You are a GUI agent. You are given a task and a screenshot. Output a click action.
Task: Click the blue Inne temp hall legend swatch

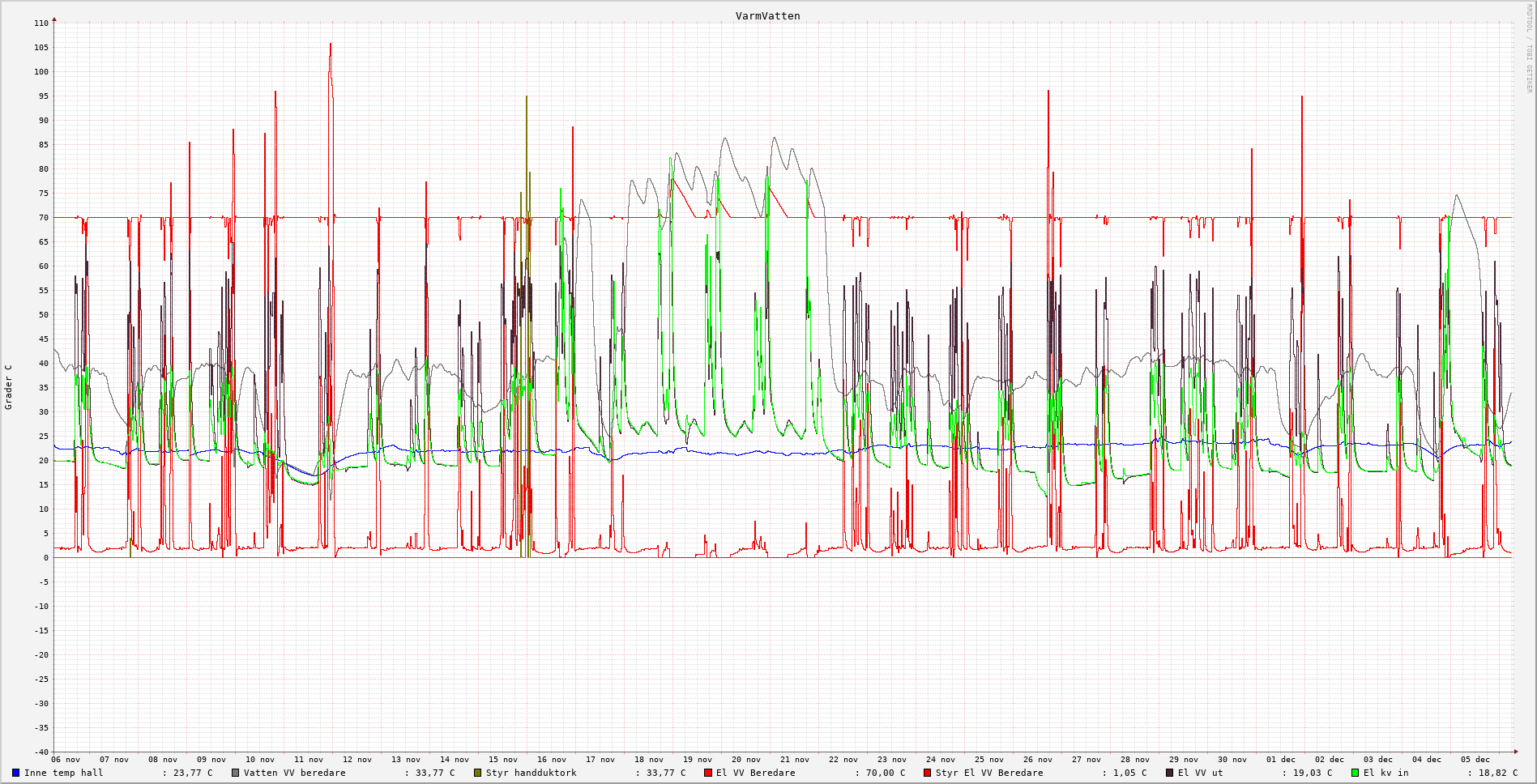pyautogui.click(x=16, y=773)
